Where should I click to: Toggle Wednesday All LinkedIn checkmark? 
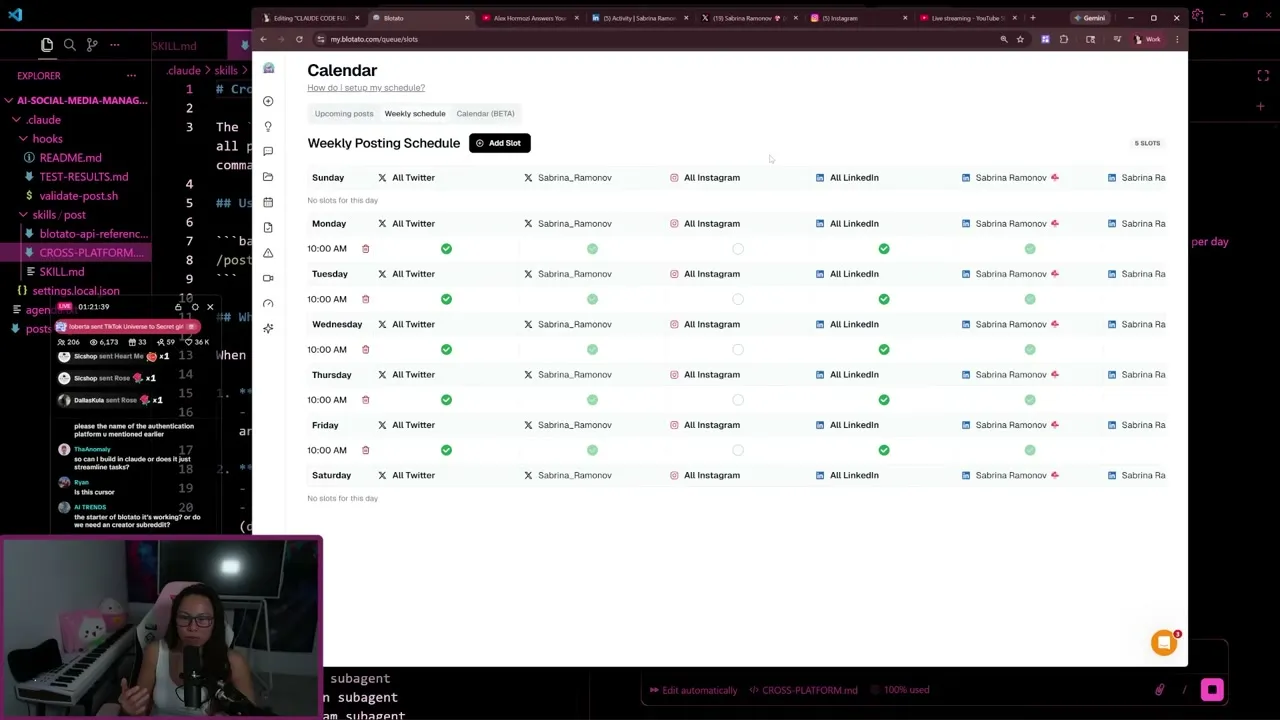click(x=884, y=349)
